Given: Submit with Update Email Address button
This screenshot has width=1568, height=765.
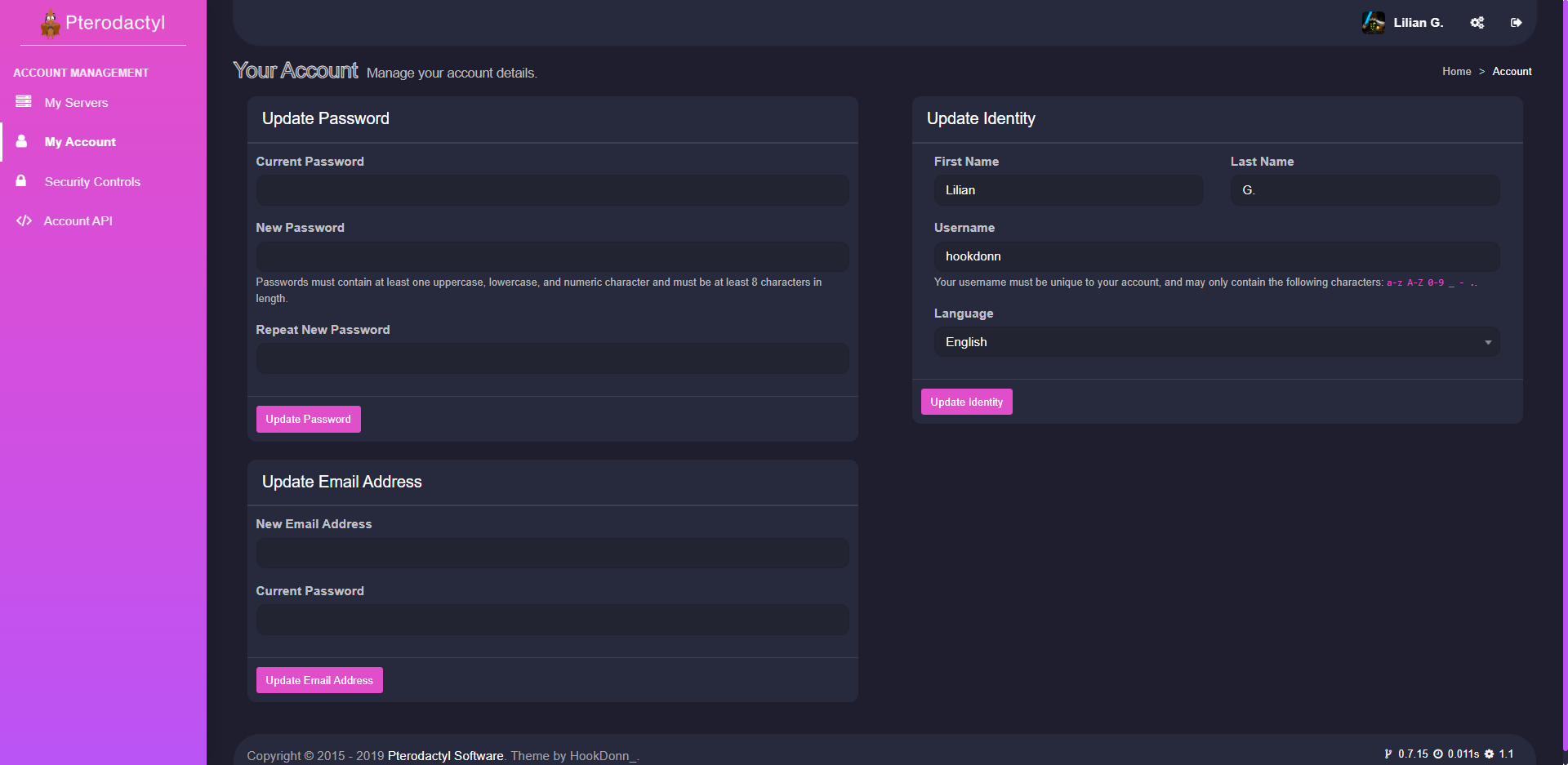Looking at the screenshot, I should [x=318, y=680].
